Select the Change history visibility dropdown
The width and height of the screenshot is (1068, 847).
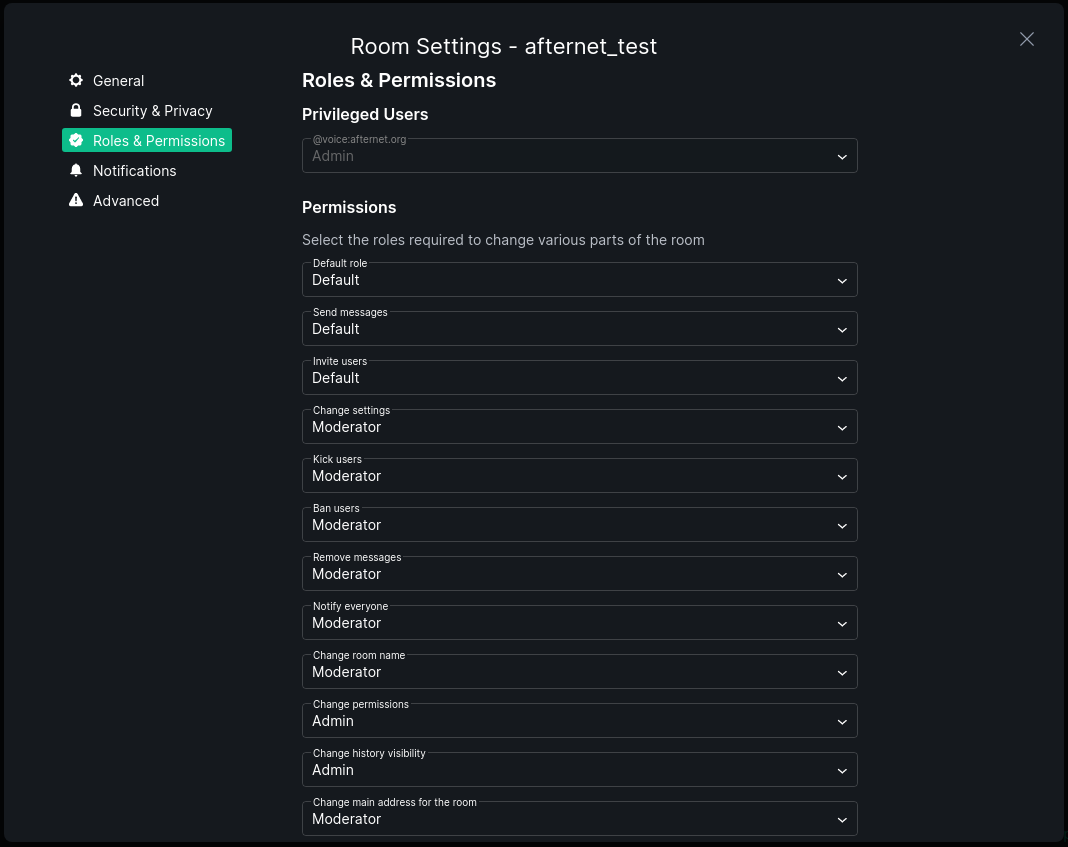[x=579, y=771]
